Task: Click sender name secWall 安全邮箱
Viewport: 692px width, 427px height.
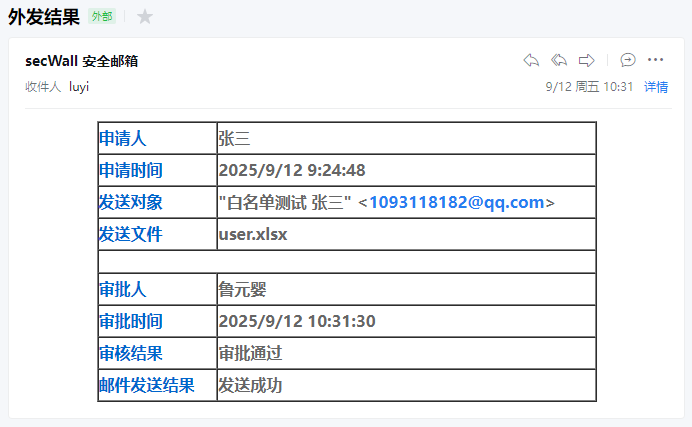Action: point(81,61)
